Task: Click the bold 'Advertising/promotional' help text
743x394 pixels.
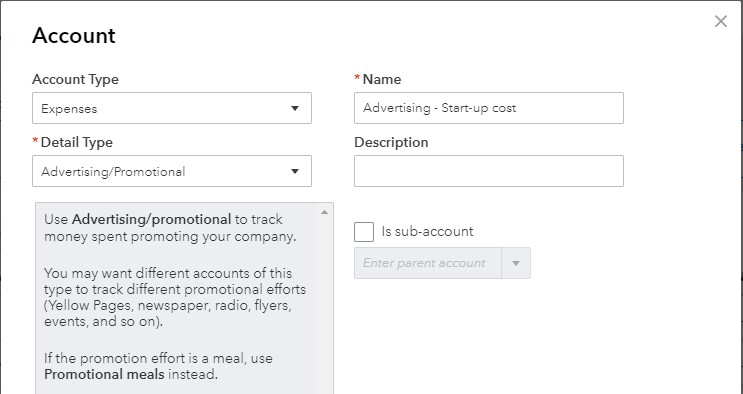Action: coord(152,219)
